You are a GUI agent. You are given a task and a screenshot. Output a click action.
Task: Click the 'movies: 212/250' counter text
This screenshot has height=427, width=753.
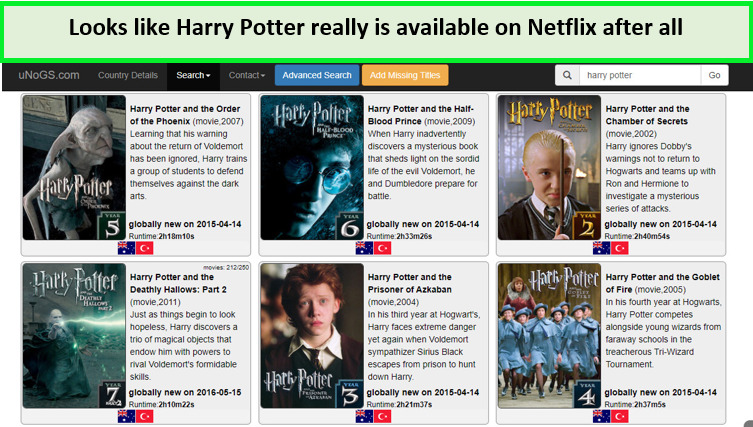coord(226,268)
